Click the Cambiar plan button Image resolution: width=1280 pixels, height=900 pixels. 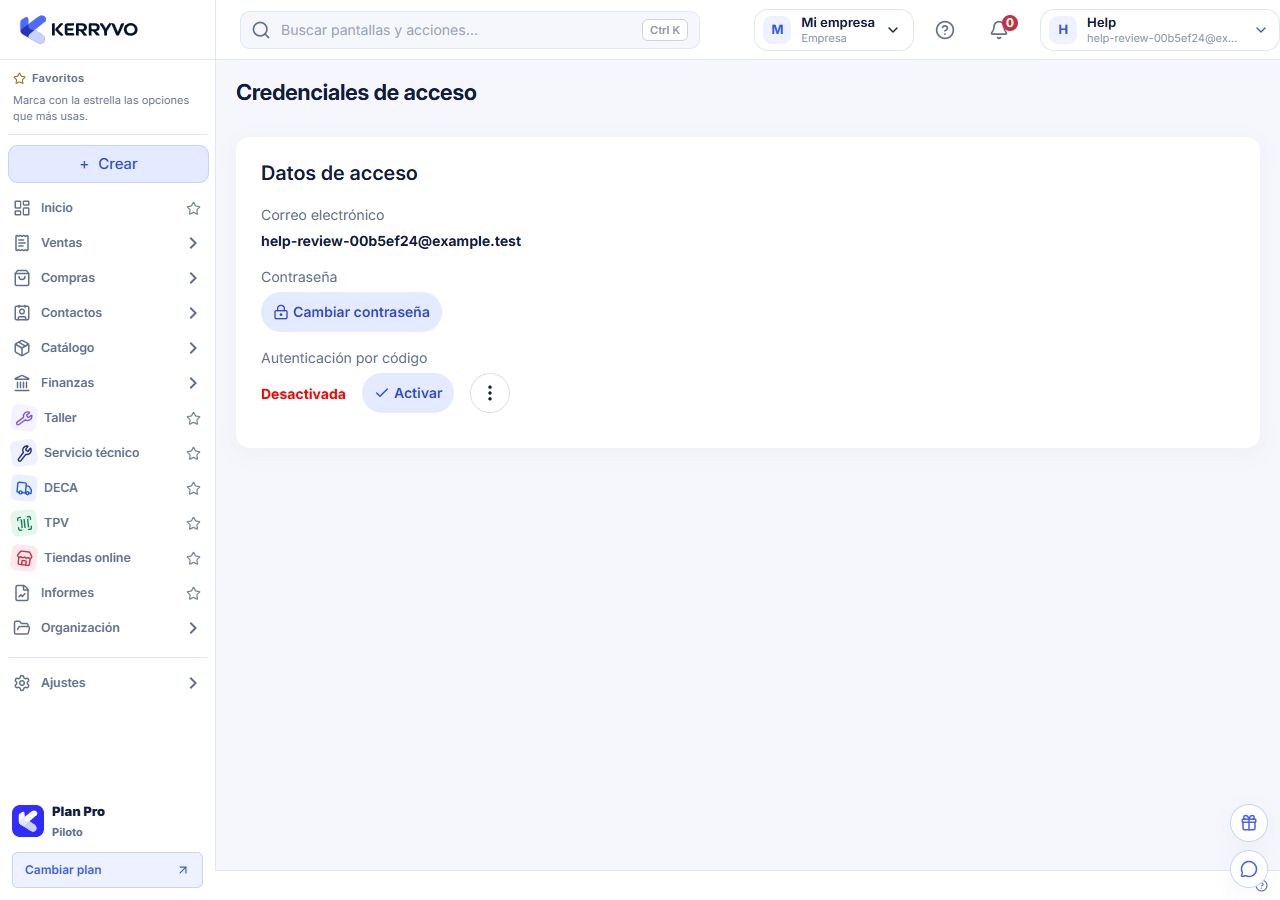point(107,870)
